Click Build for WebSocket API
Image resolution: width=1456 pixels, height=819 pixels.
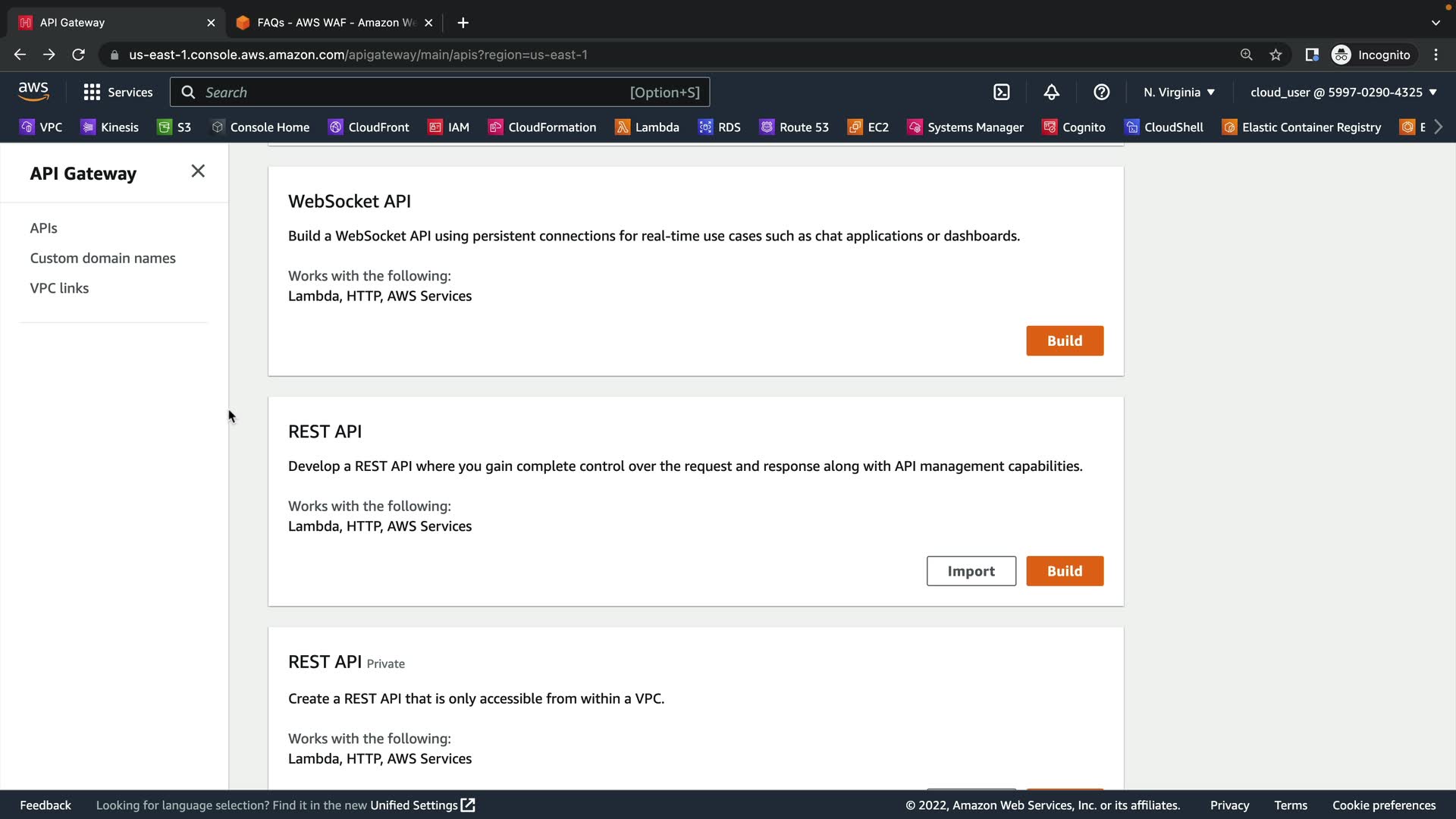[x=1064, y=340]
